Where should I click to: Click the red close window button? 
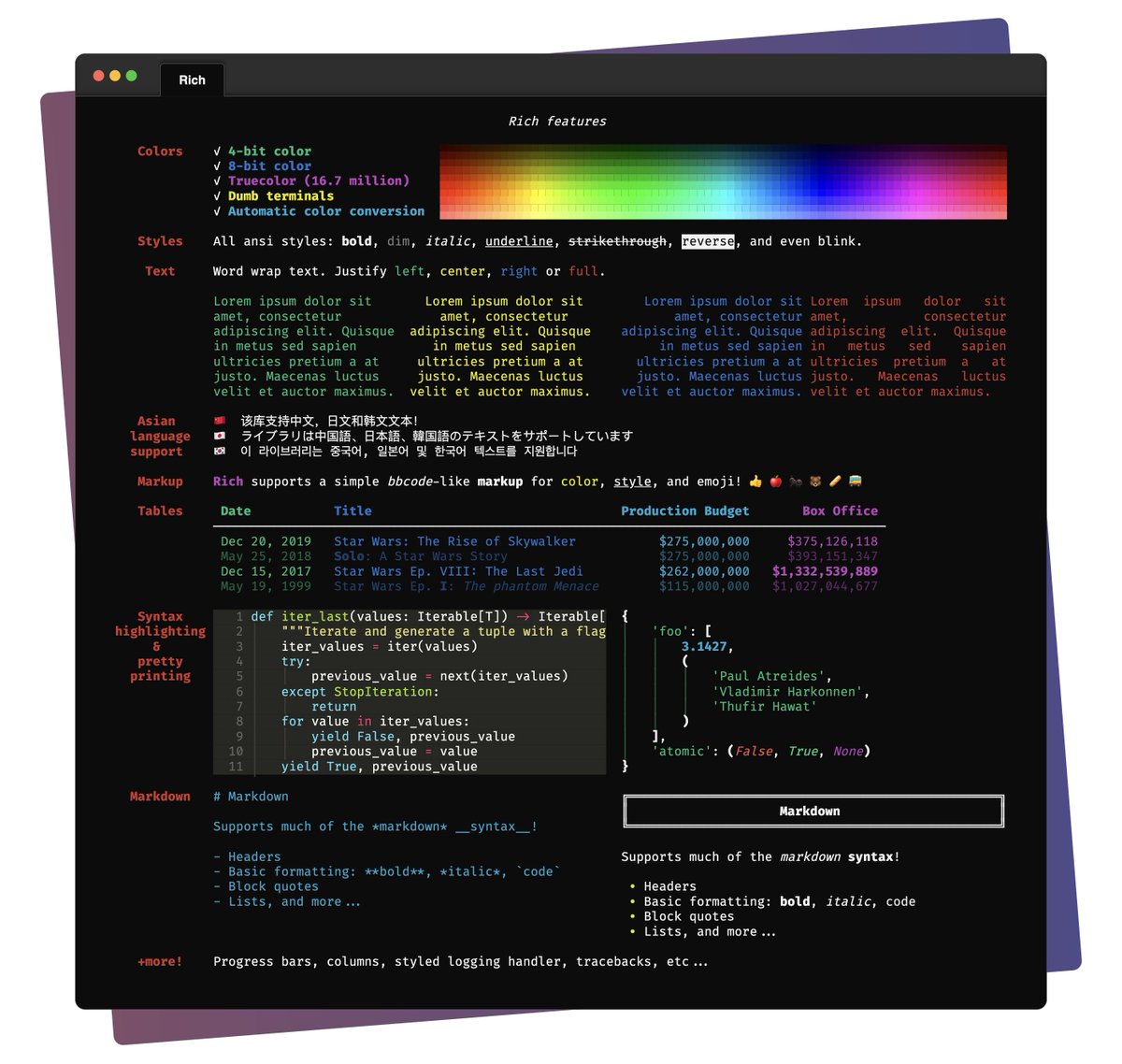(x=98, y=76)
